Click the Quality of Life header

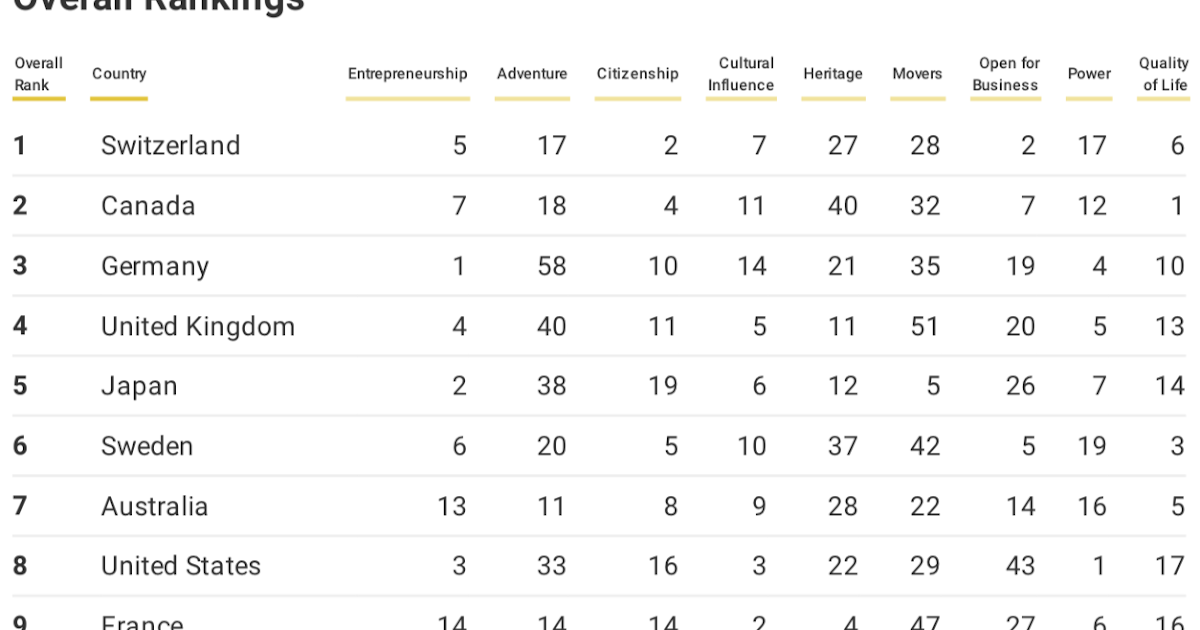[1164, 74]
